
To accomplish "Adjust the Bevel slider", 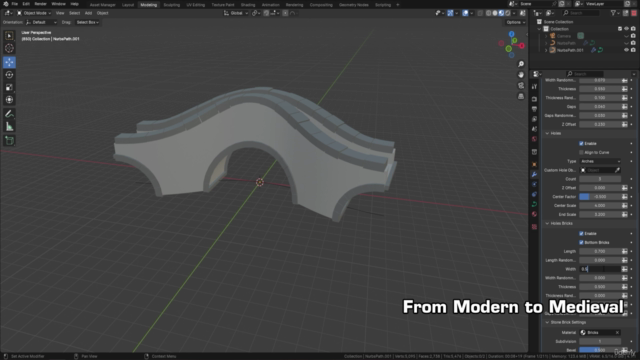I will [x=600, y=350].
